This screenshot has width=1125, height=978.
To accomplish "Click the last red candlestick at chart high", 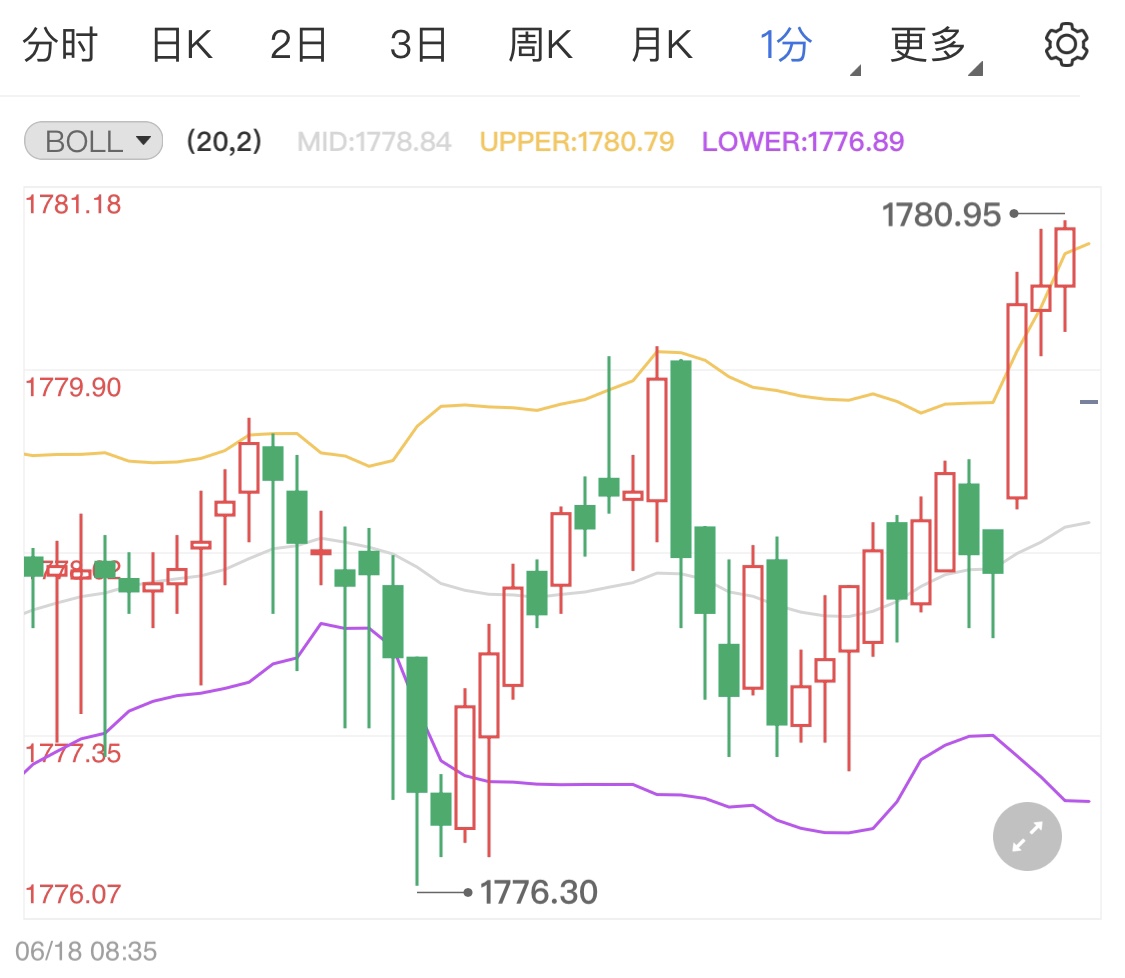I will (1065, 257).
